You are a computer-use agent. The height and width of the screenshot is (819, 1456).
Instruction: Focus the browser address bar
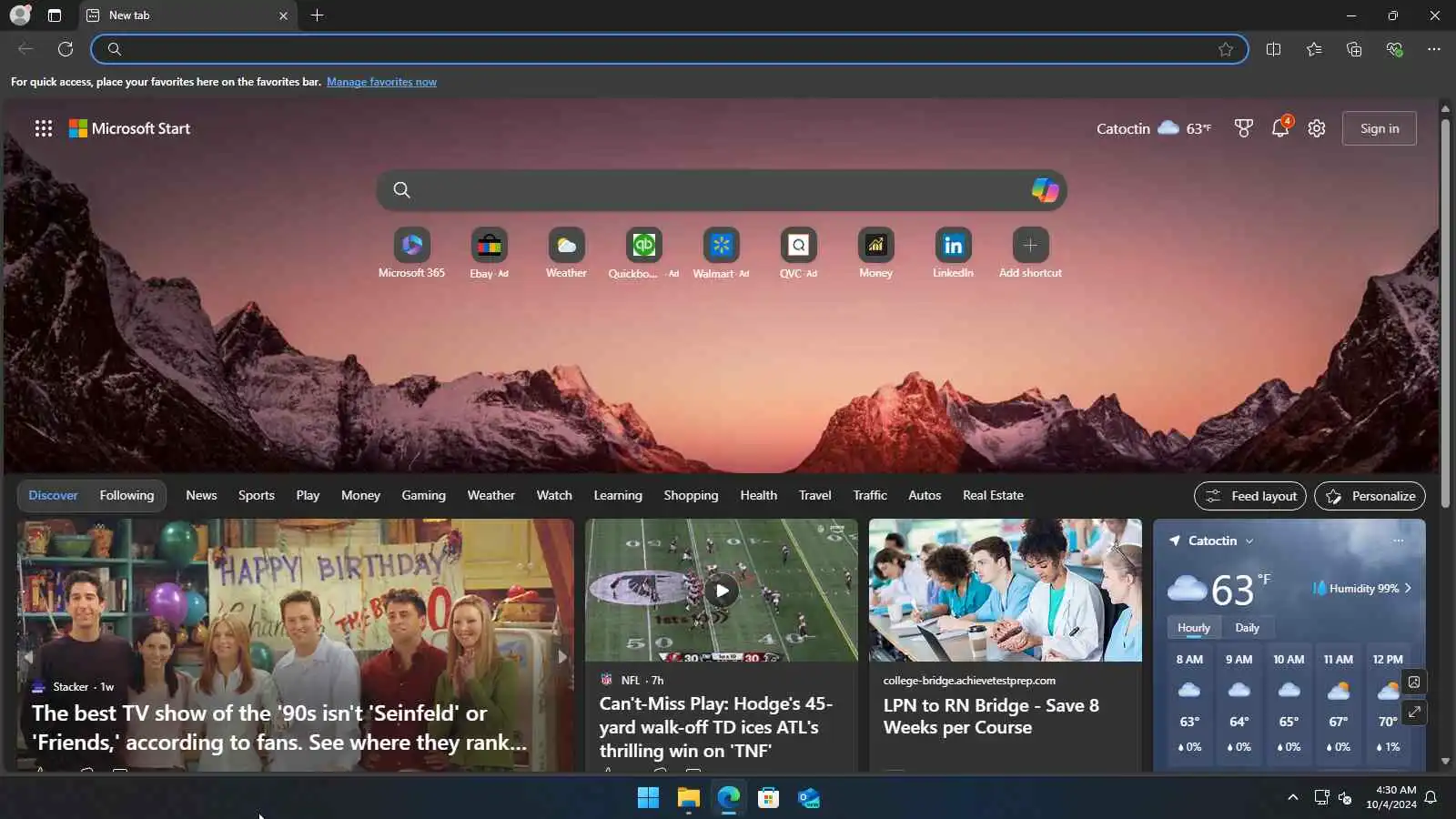pyautogui.click(x=669, y=49)
